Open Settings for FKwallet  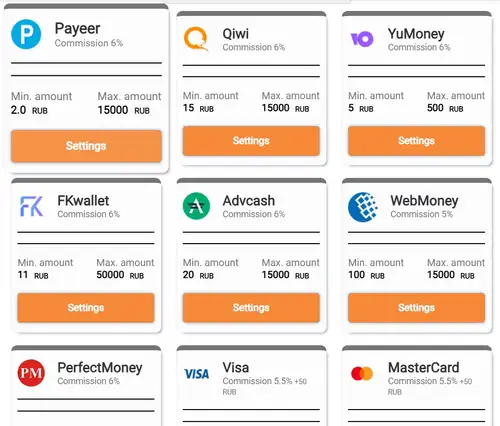coord(86,308)
